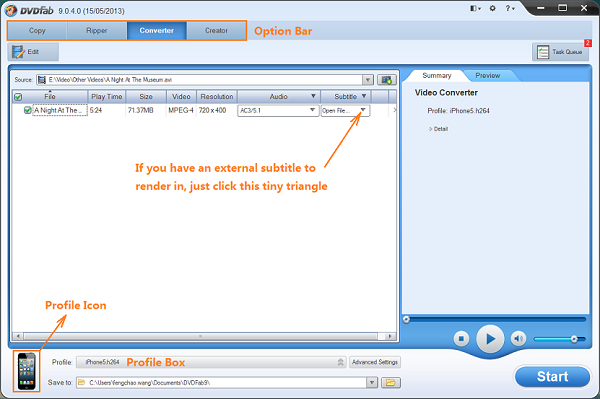Adjust the volume slider handle
The image size is (600, 399).
(x=574, y=339)
